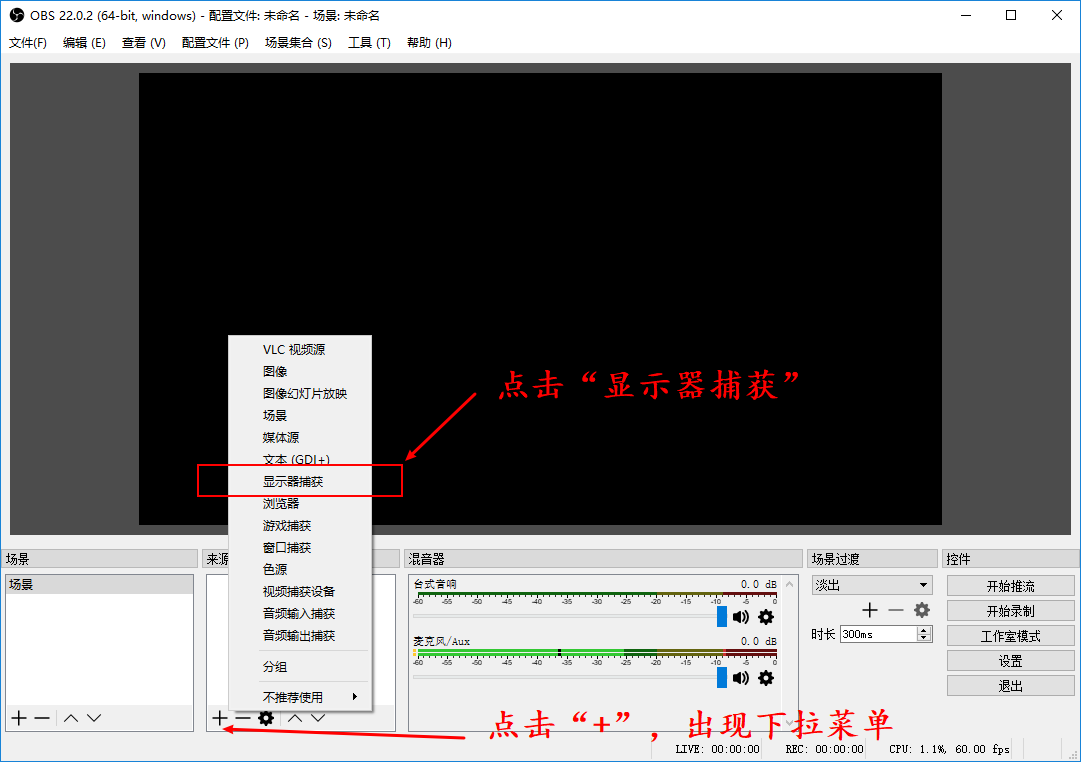Move the scene up with the up arrow
The image size is (1081, 762).
[71, 718]
